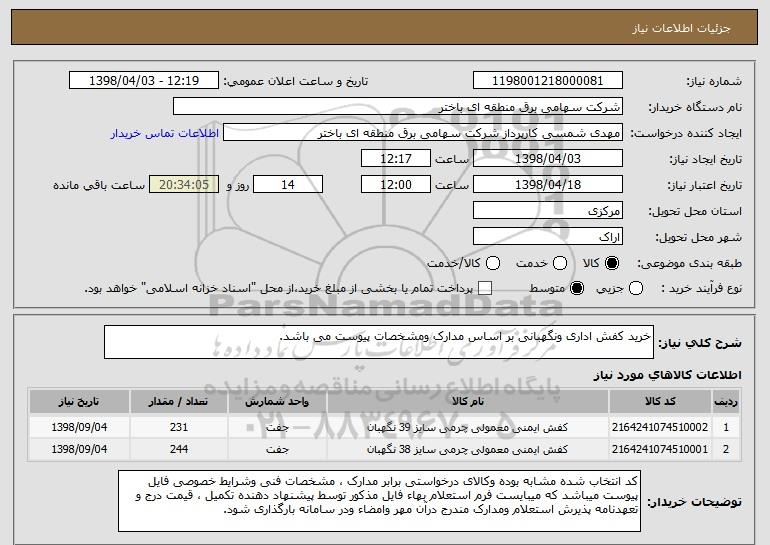Click the unit جفت in row 1
Screen dimensions: 770x545
277,428
